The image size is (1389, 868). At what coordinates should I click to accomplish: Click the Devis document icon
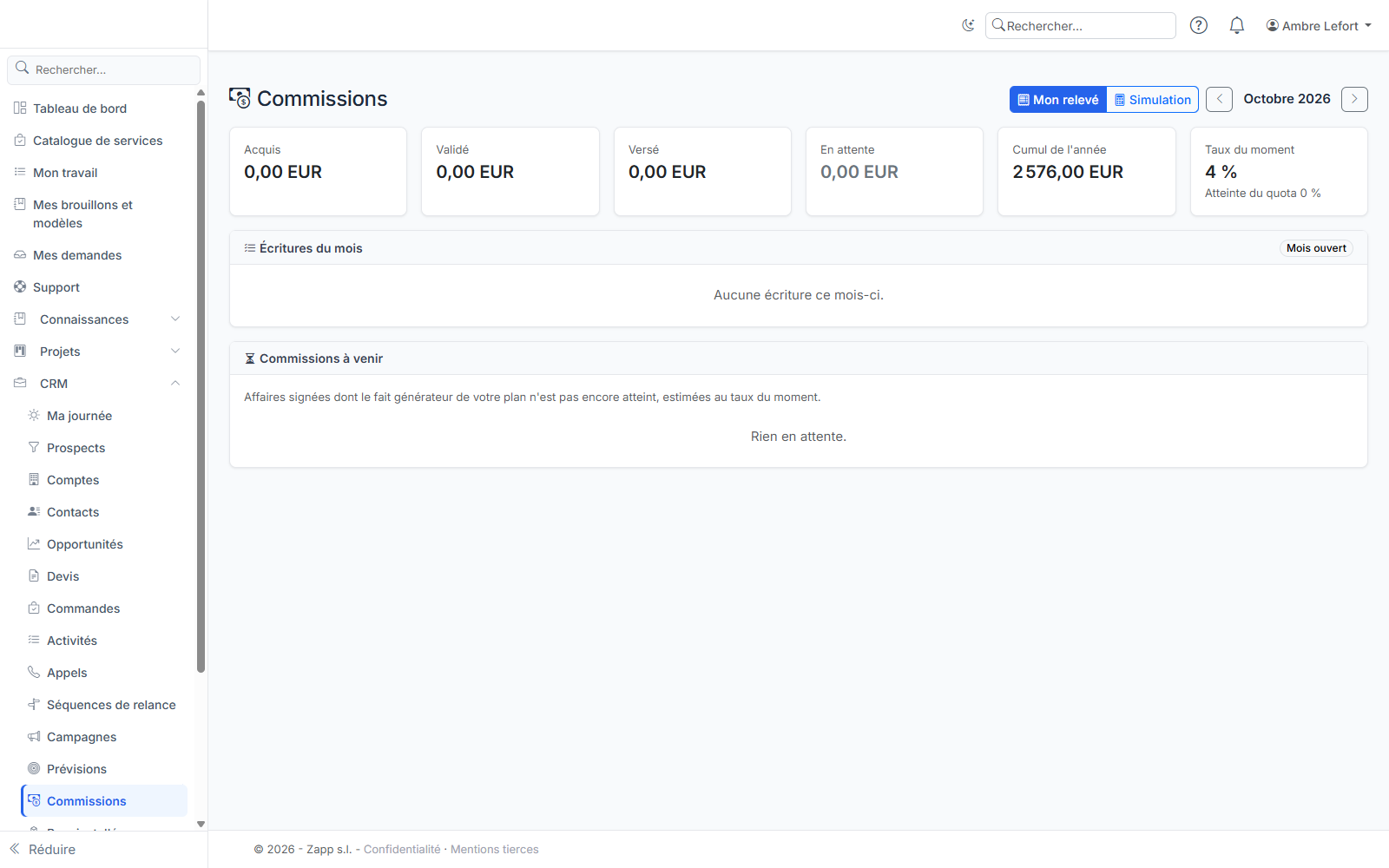click(34, 575)
